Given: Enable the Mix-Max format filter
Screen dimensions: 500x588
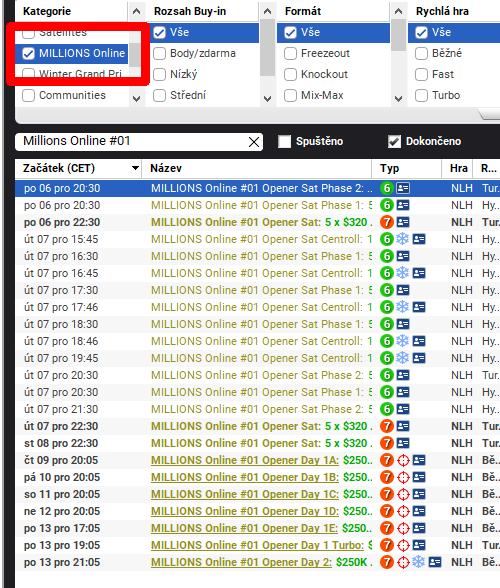Looking at the screenshot, I should (290, 96).
